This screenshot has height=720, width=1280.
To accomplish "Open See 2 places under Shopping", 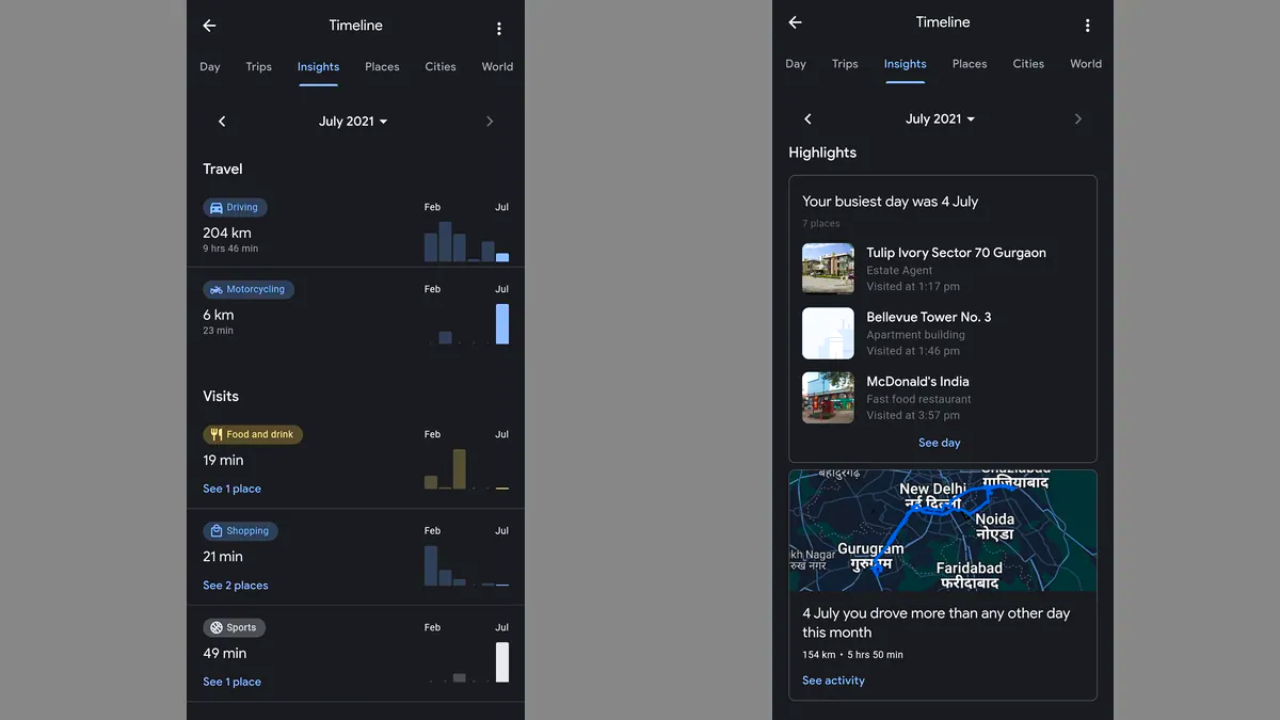I will (x=236, y=586).
